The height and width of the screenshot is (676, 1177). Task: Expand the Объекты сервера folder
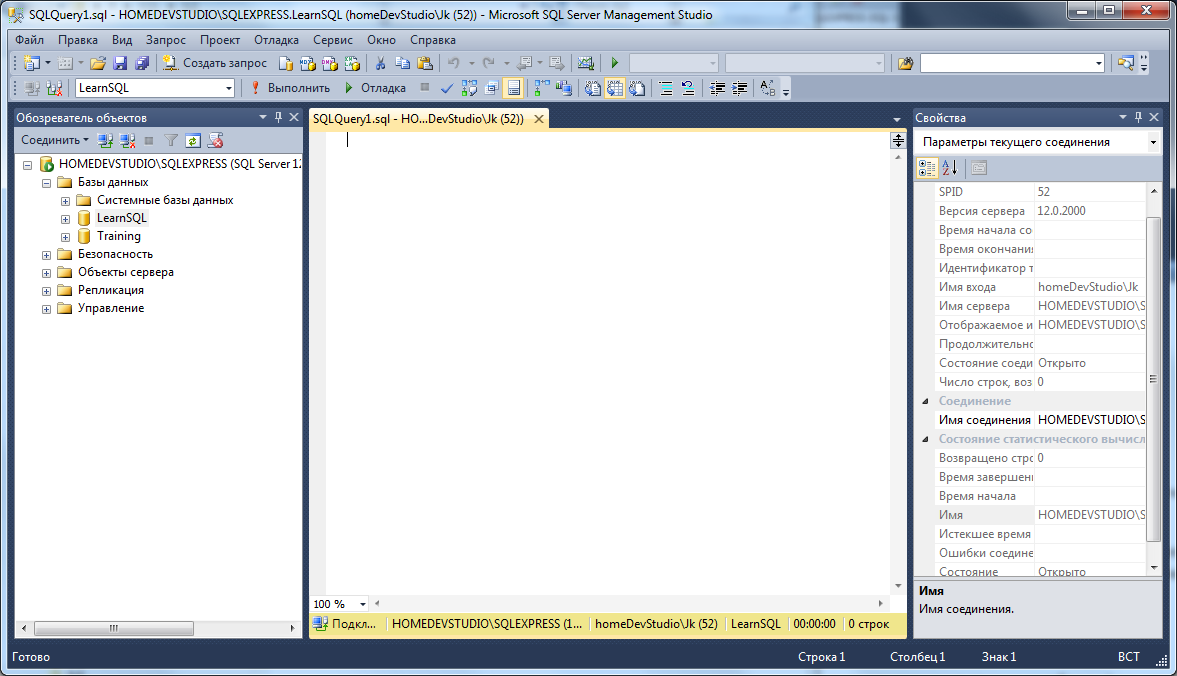coord(47,273)
